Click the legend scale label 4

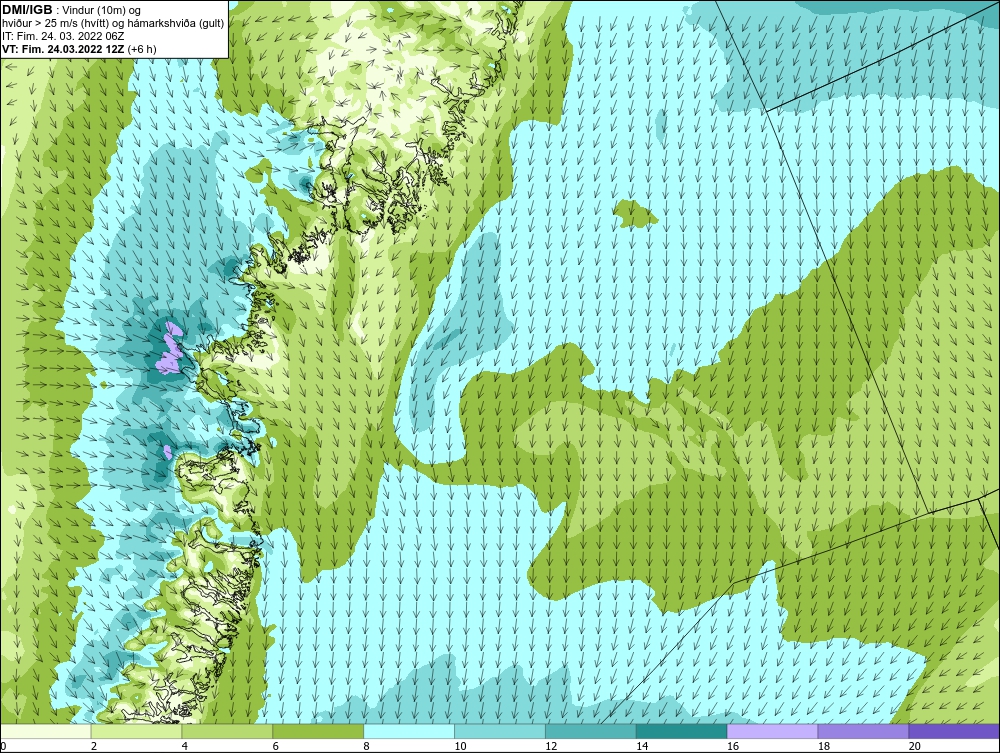pos(184,746)
